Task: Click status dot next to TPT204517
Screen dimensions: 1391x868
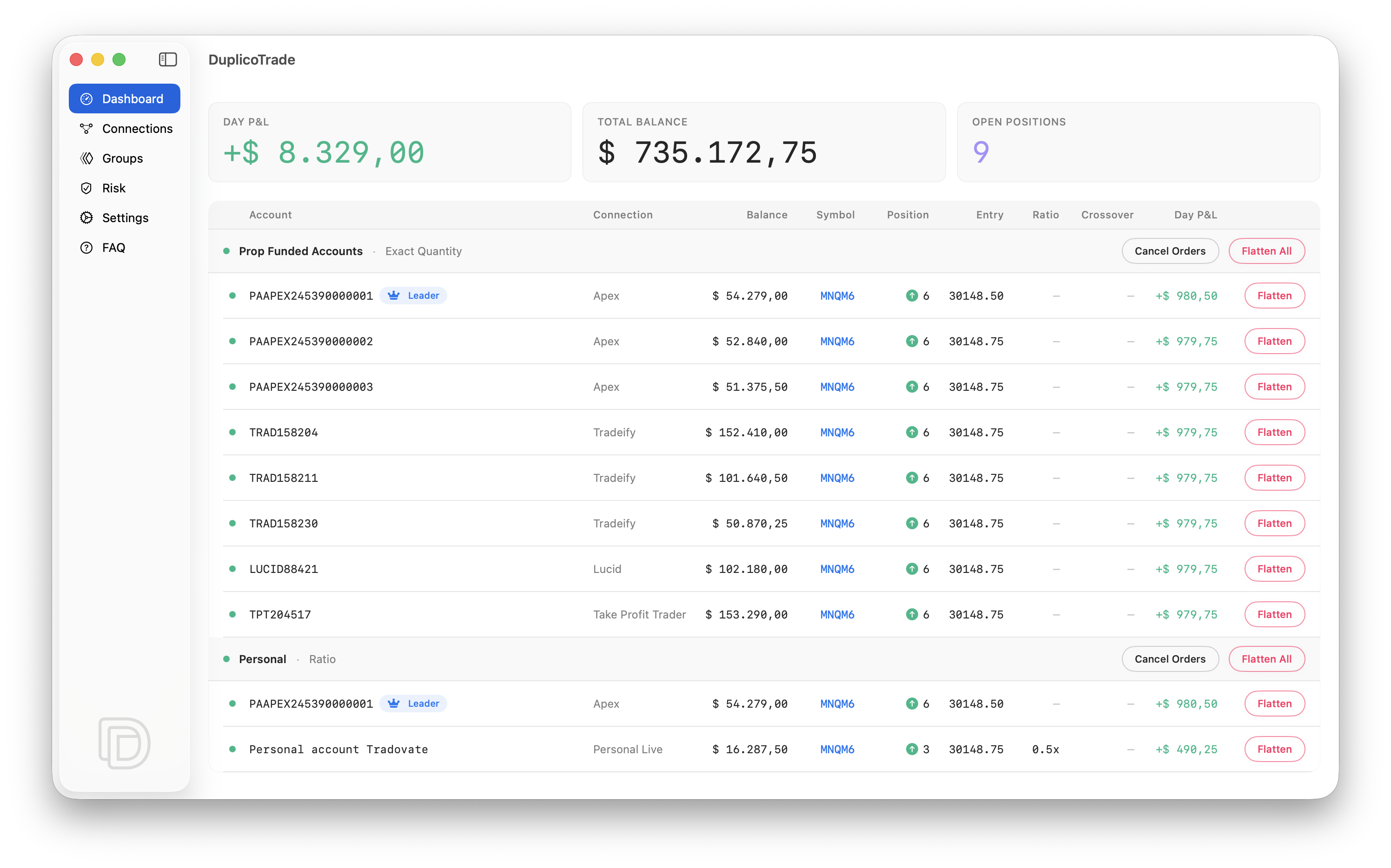Action: coord(232,615)
